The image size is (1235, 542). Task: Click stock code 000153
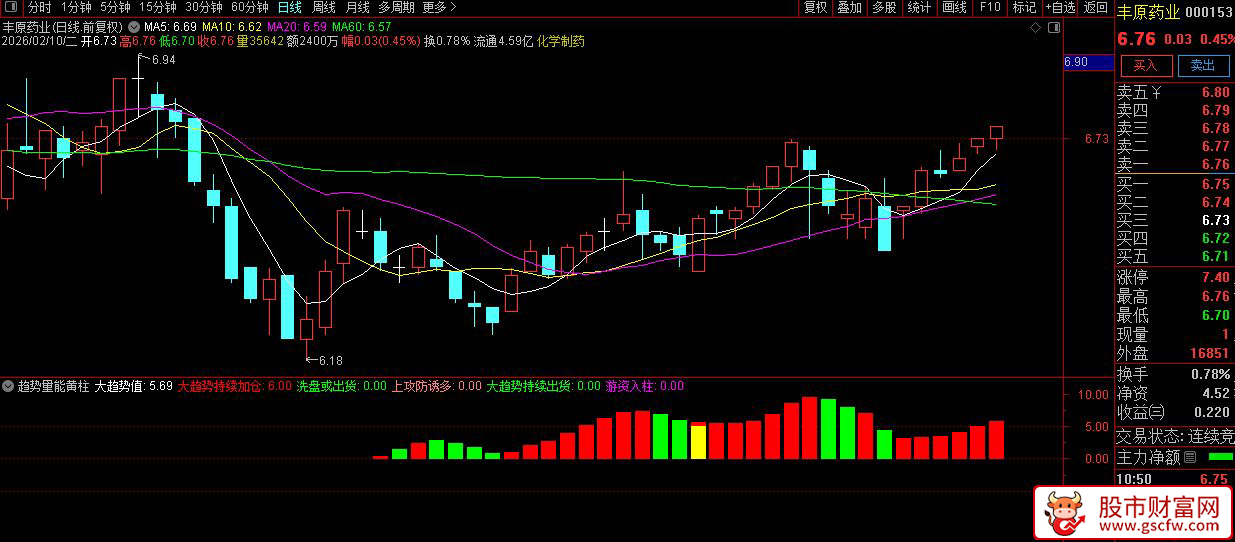point(1210,13)
